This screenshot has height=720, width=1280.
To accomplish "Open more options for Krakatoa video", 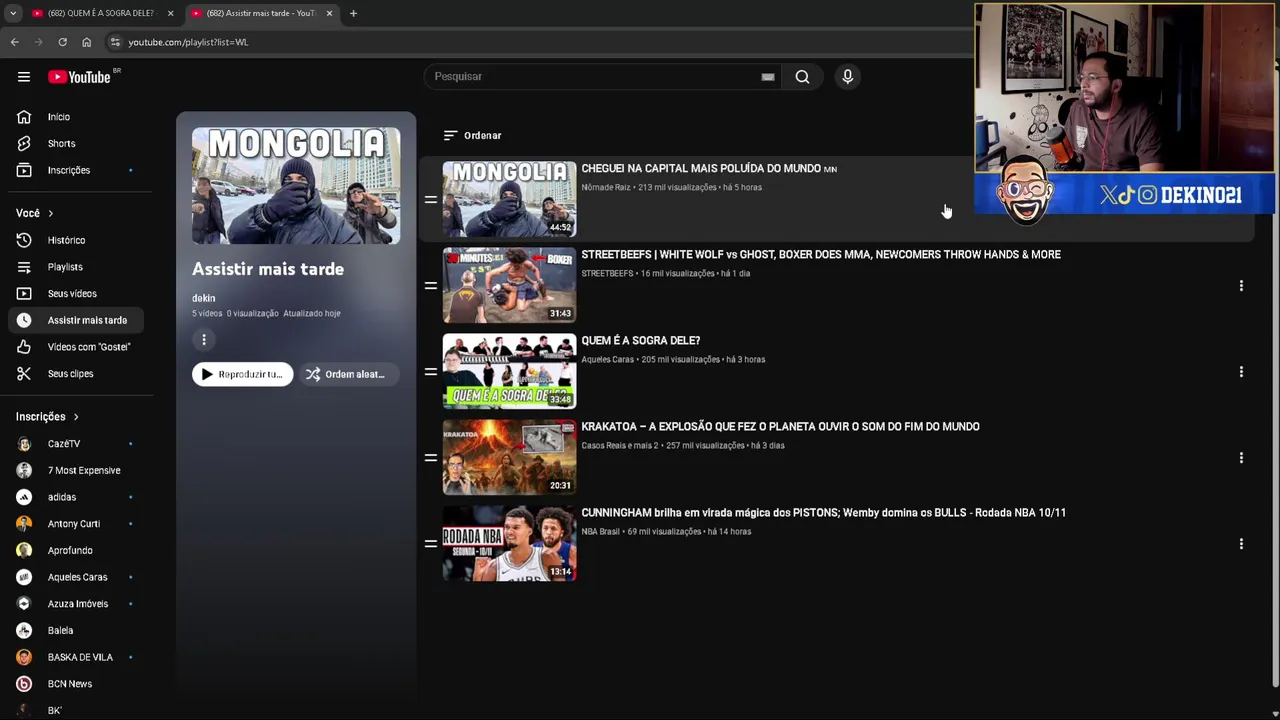I will [1241, 458].
